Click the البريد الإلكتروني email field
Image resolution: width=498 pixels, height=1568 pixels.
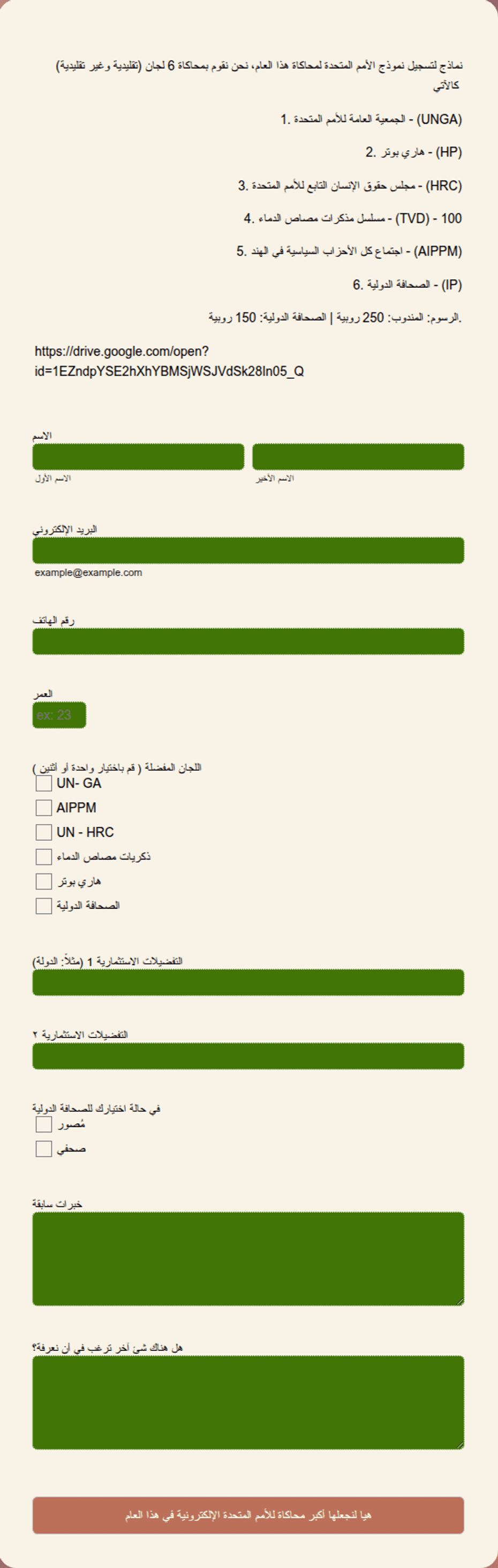[x=248, y=550]
